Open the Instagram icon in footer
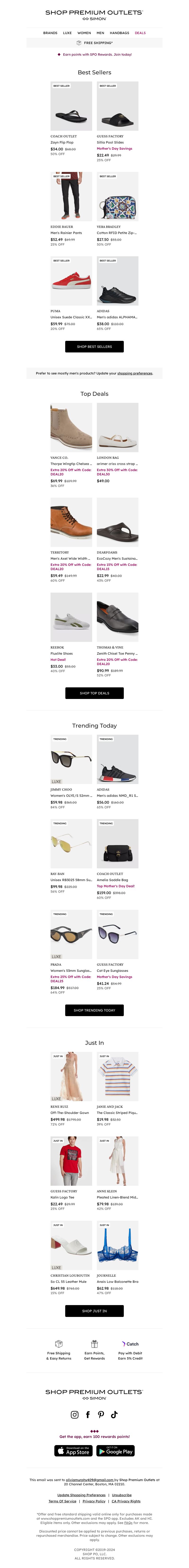This screenshot has height=1568, width=189. click(x=75, y=1415)
